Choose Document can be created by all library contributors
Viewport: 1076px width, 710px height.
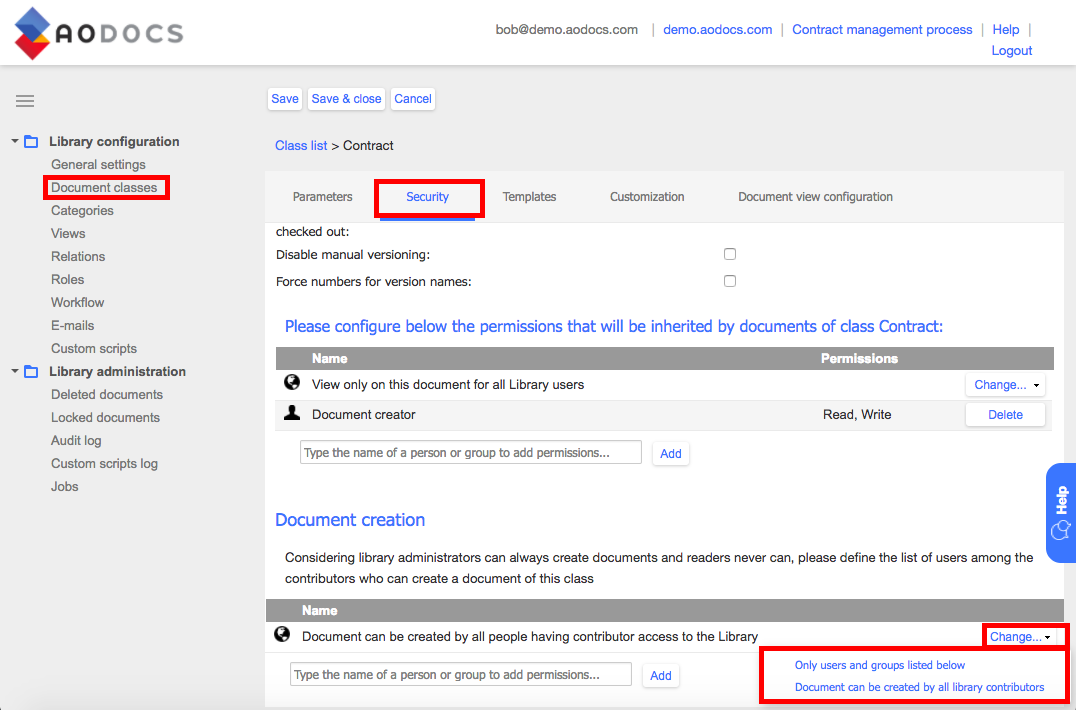click(920, 687)
